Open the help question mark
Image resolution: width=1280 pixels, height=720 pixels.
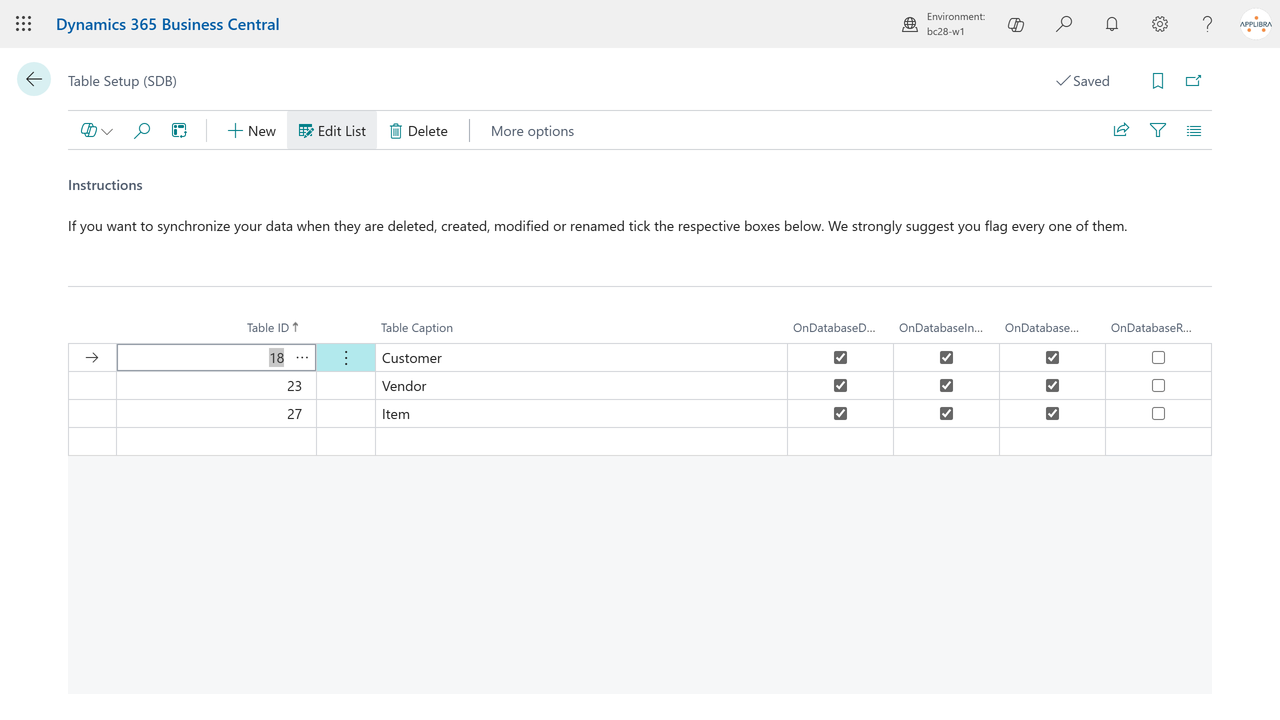tap(1208, 24)
